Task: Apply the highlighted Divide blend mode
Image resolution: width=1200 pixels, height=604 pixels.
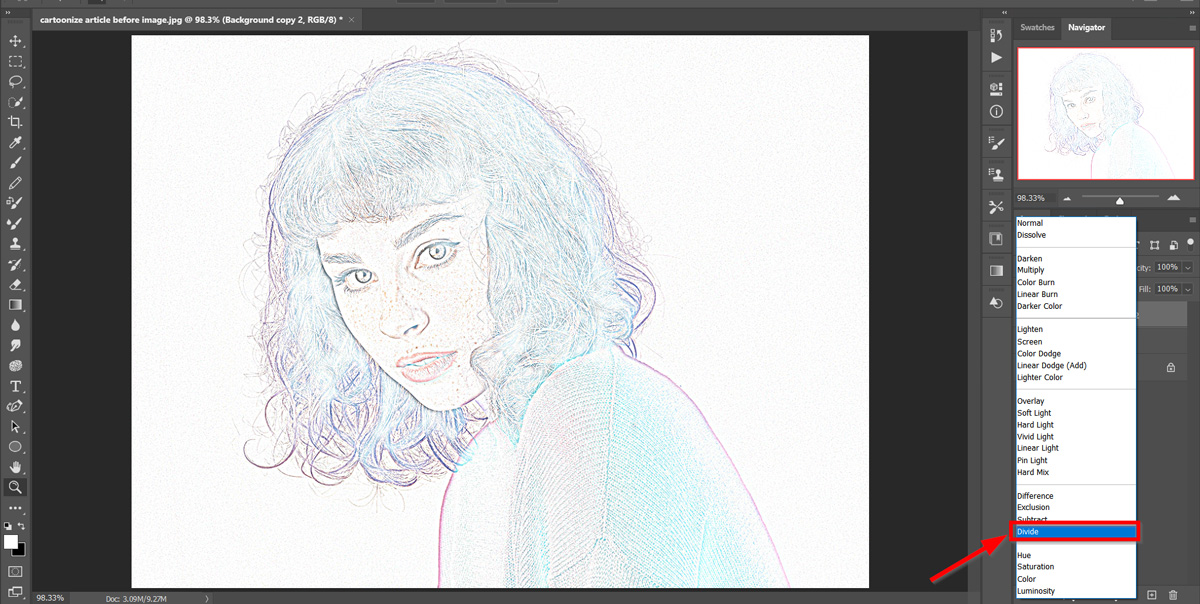Action: (x=1030, y=531)
